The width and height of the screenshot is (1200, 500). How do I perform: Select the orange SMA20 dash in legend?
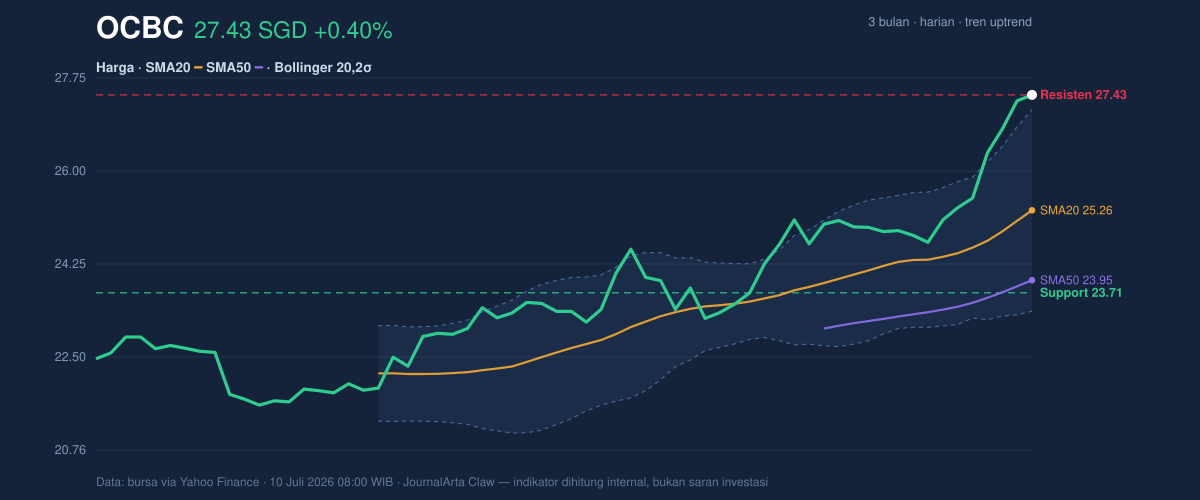(x=198, y=68)
